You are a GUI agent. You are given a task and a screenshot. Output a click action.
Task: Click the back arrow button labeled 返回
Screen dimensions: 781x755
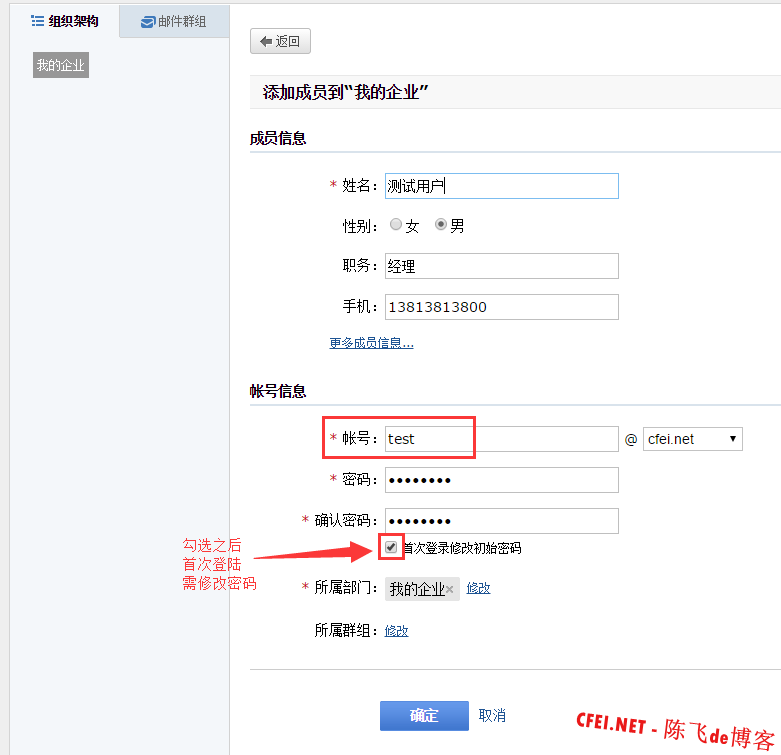click(280, 41)
